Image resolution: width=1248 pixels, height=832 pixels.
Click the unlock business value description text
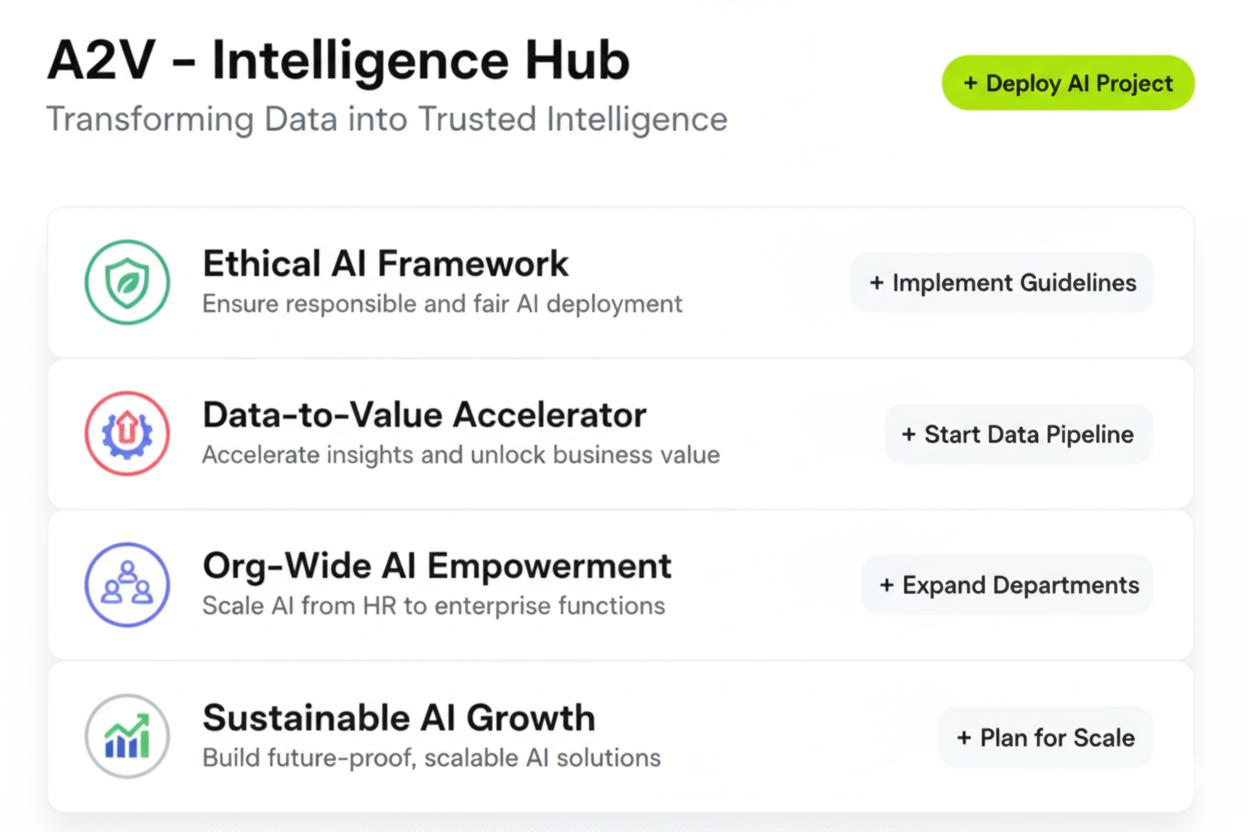tap(460, 455)
